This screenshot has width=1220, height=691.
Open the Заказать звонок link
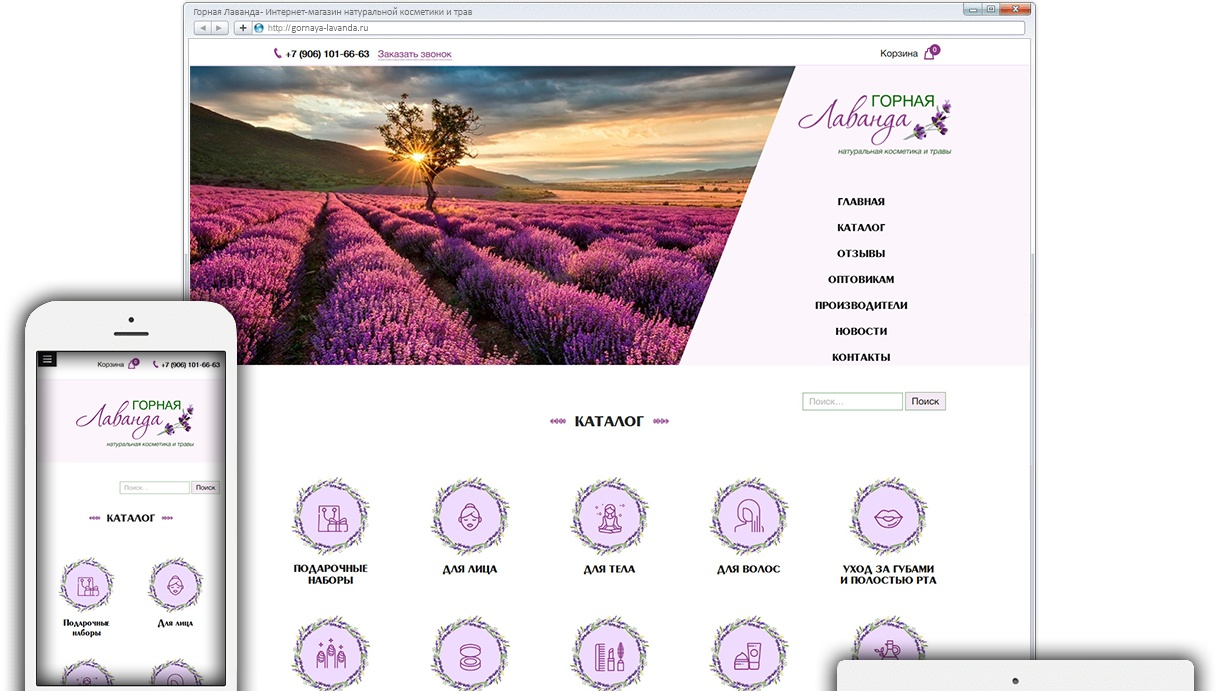pos(414,54)
